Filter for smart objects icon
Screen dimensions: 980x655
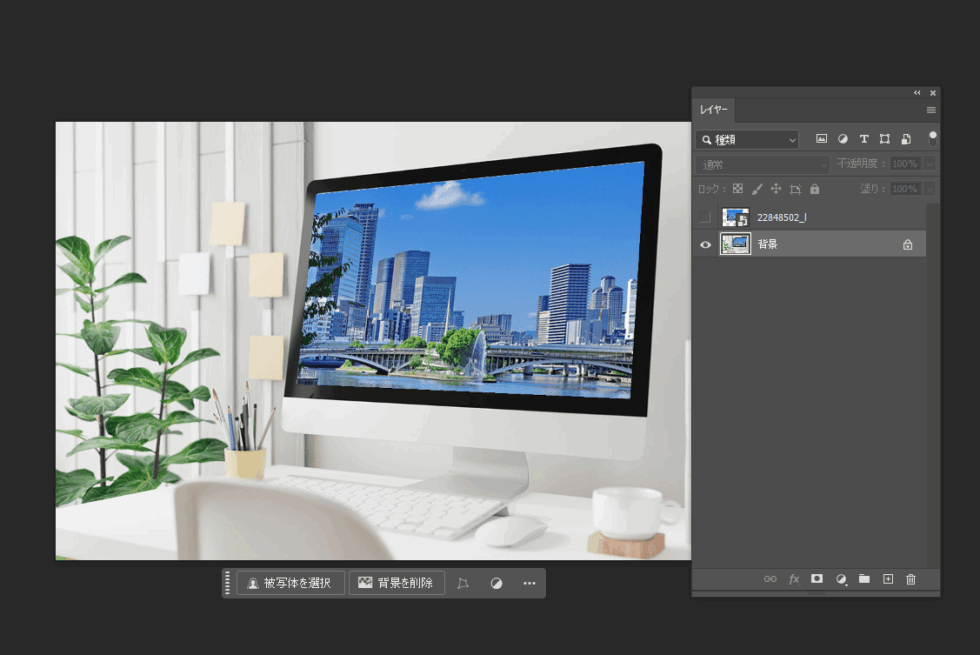click(906, 139)
